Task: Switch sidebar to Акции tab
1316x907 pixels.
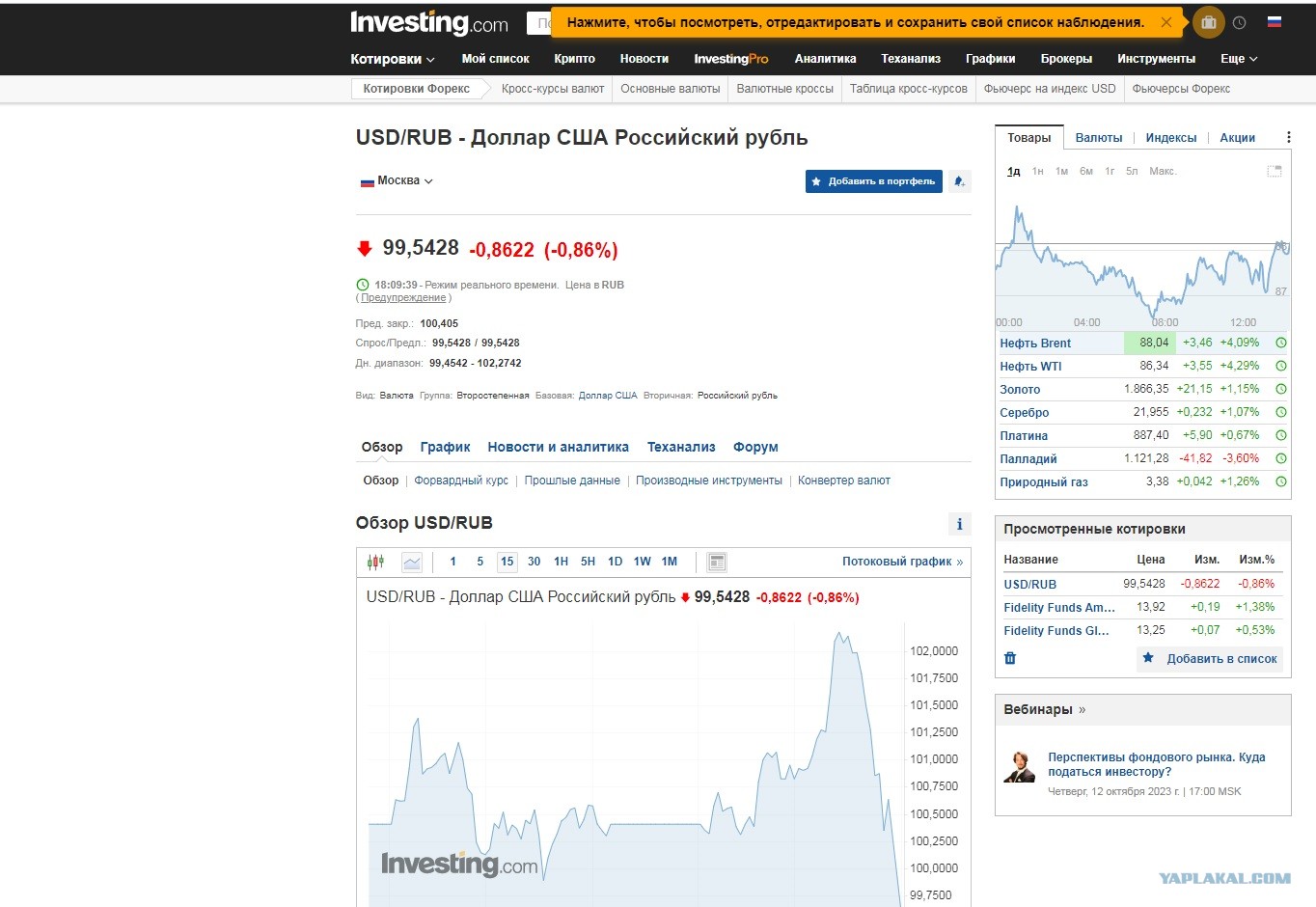Action: pos(1238,138)
